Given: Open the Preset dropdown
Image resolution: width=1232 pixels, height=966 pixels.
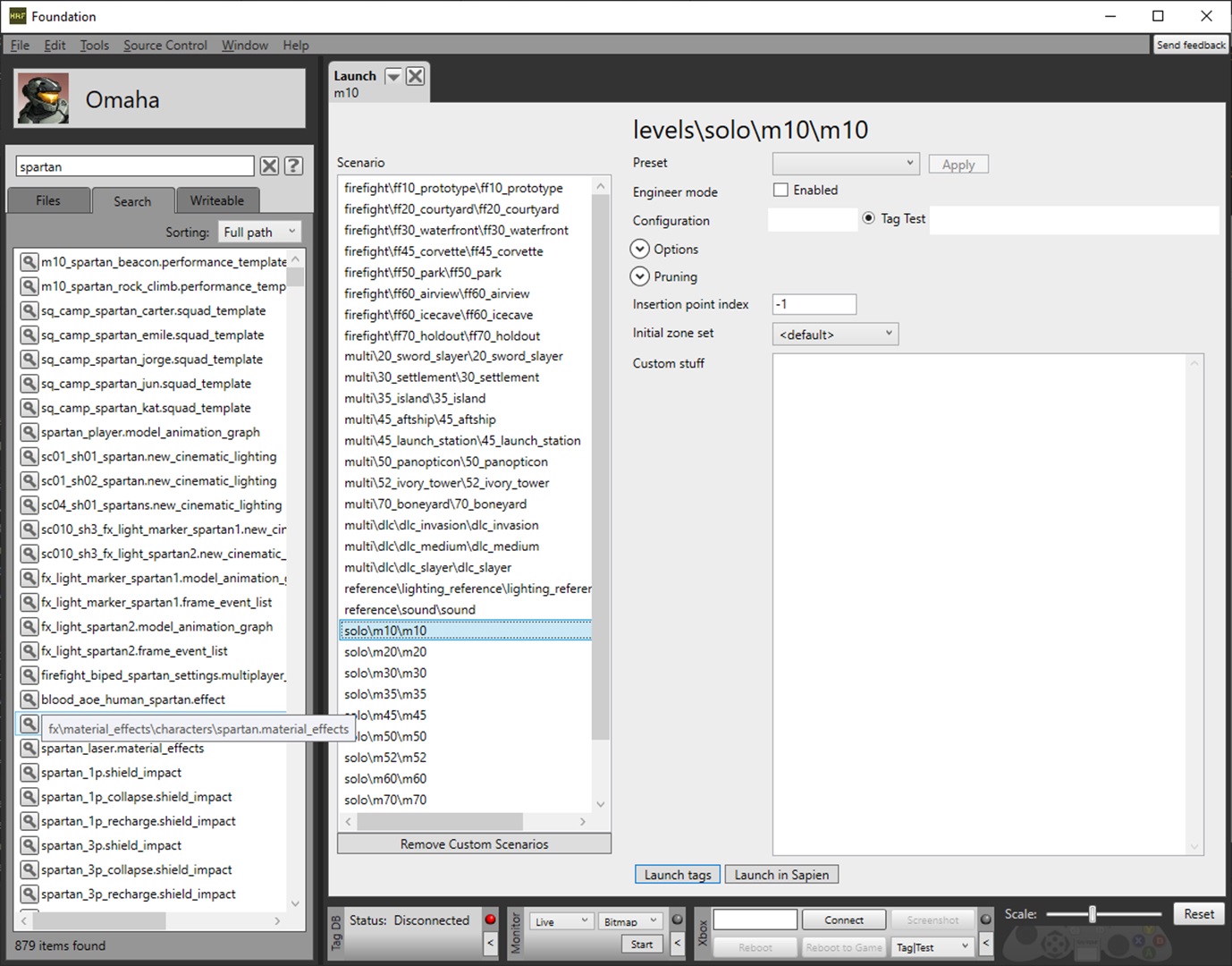Looking at the screenshot, I should click(x=846, y=164).
